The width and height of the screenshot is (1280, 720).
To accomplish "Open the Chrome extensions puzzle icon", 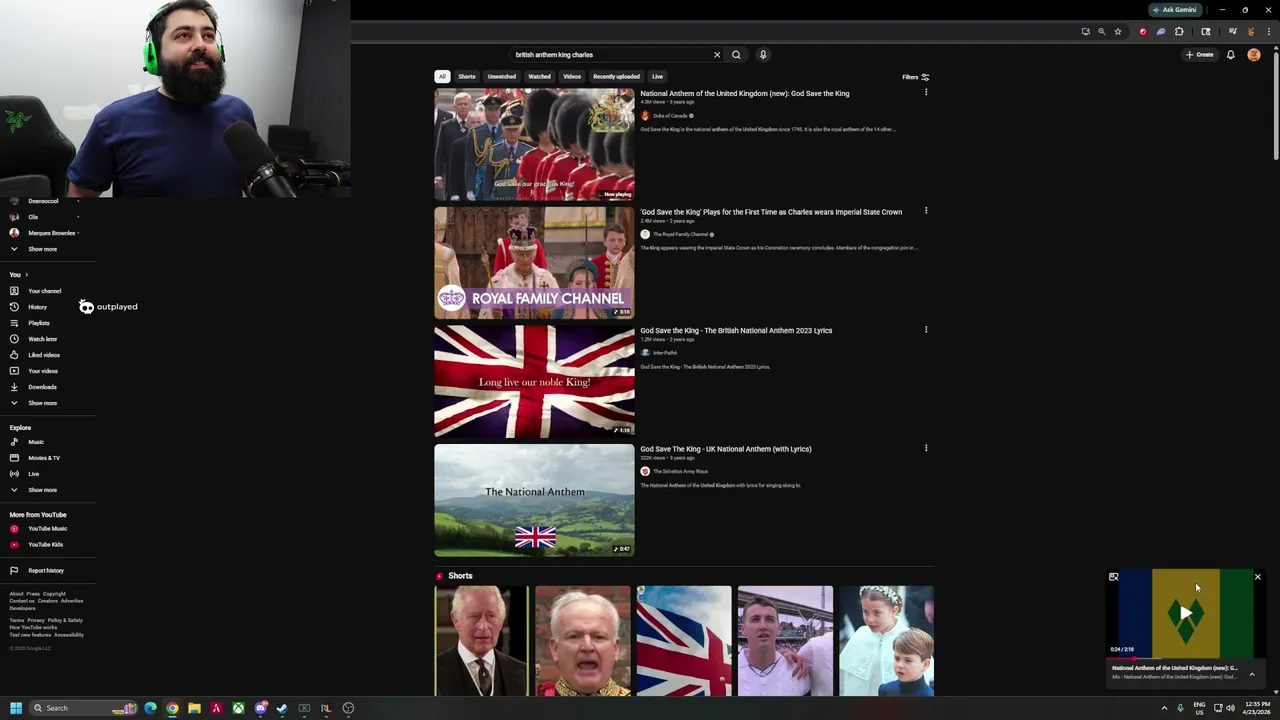I will click(x=1179, y=31).
